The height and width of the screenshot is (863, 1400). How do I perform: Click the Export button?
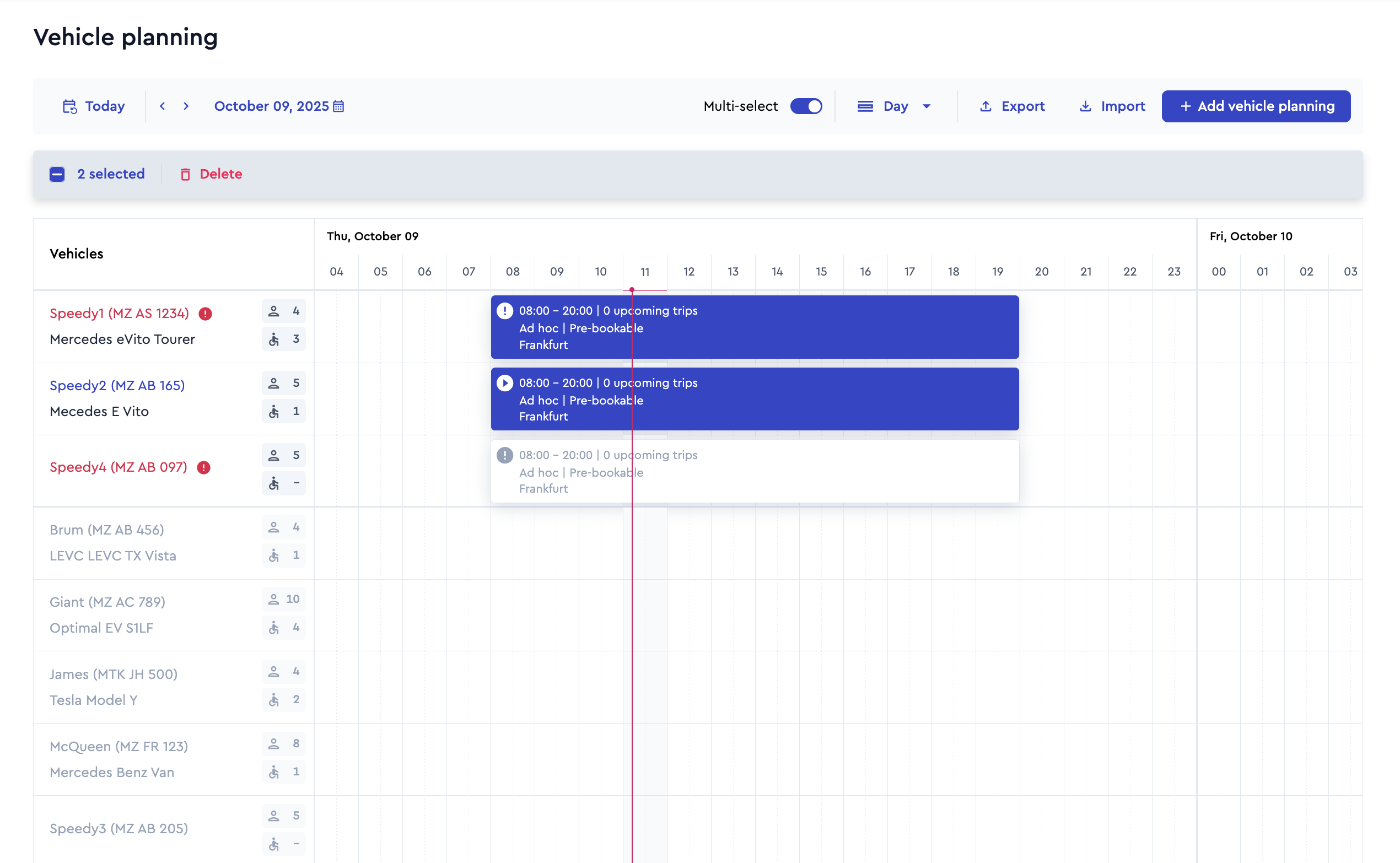point(1012,106)
